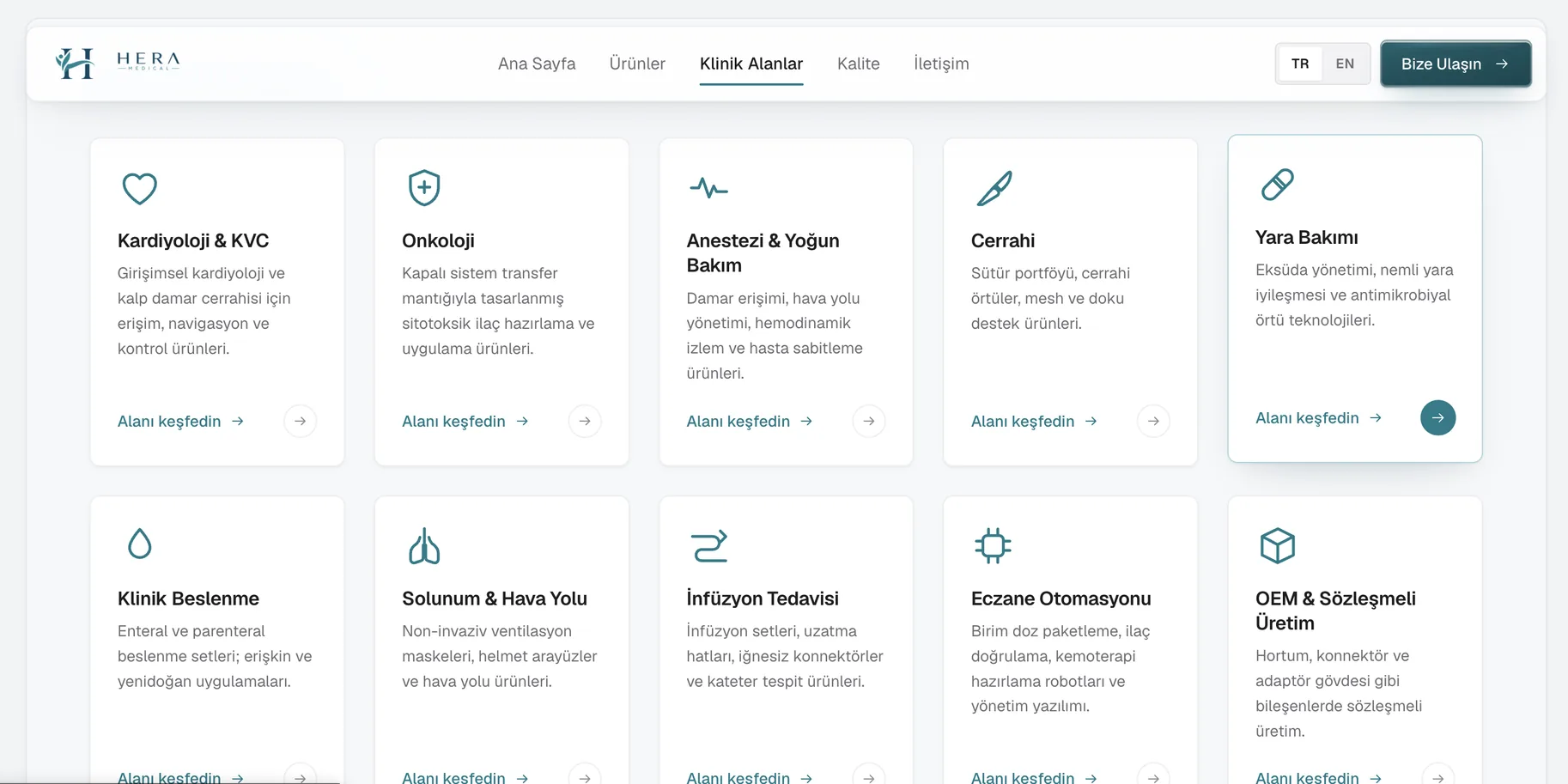Click the Eczane Otomasyonu card title
This screenshot has width=1568, height=784.
point(1061,599)
